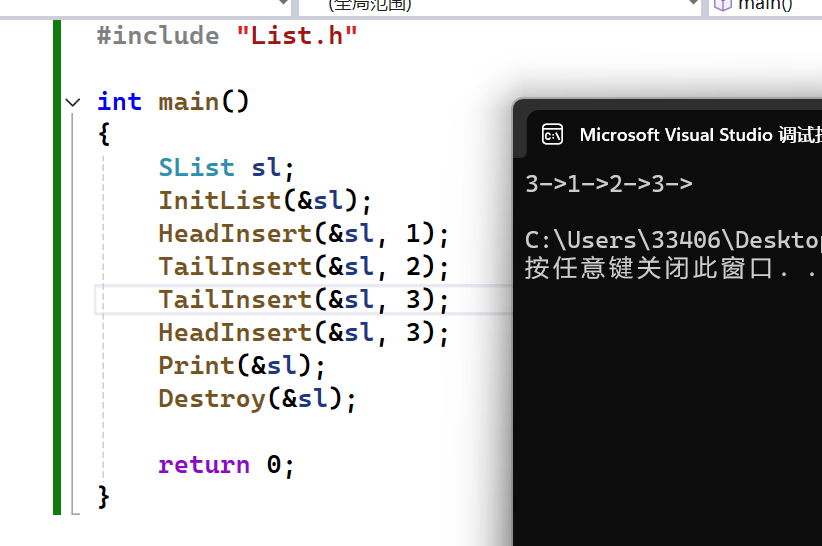The image size is (822, 546).
Task: Open the main() member dropdown
Action: 765,5
